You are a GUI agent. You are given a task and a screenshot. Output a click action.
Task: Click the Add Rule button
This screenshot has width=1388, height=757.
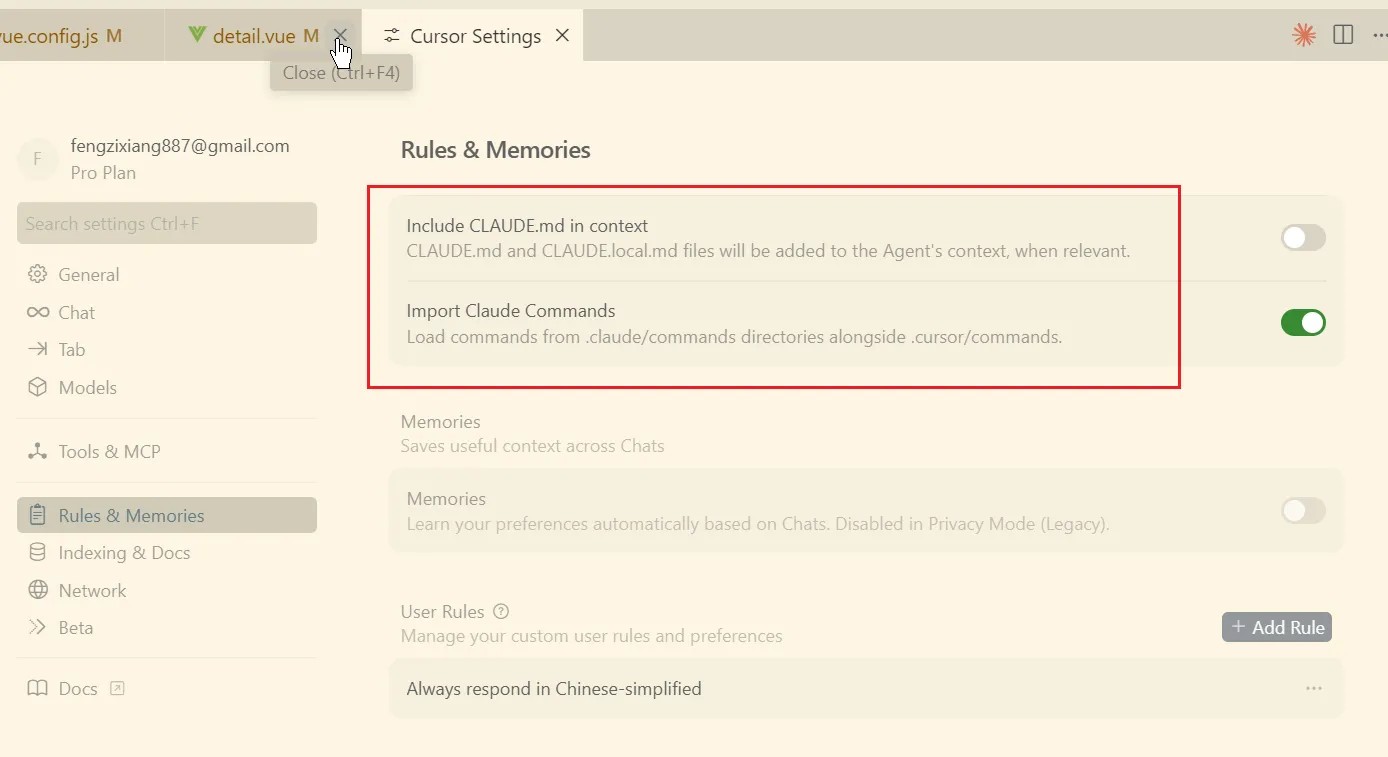(1276, 627)
